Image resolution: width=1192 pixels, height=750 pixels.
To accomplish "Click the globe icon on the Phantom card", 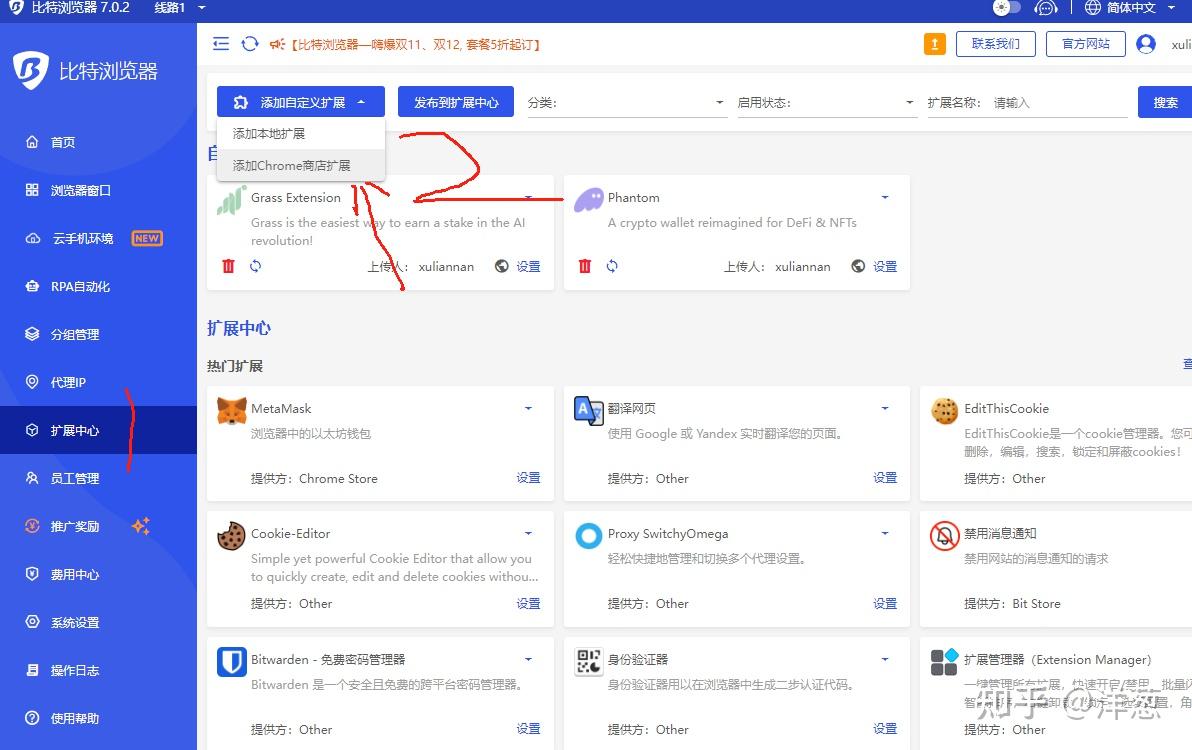I will (858, 266).
